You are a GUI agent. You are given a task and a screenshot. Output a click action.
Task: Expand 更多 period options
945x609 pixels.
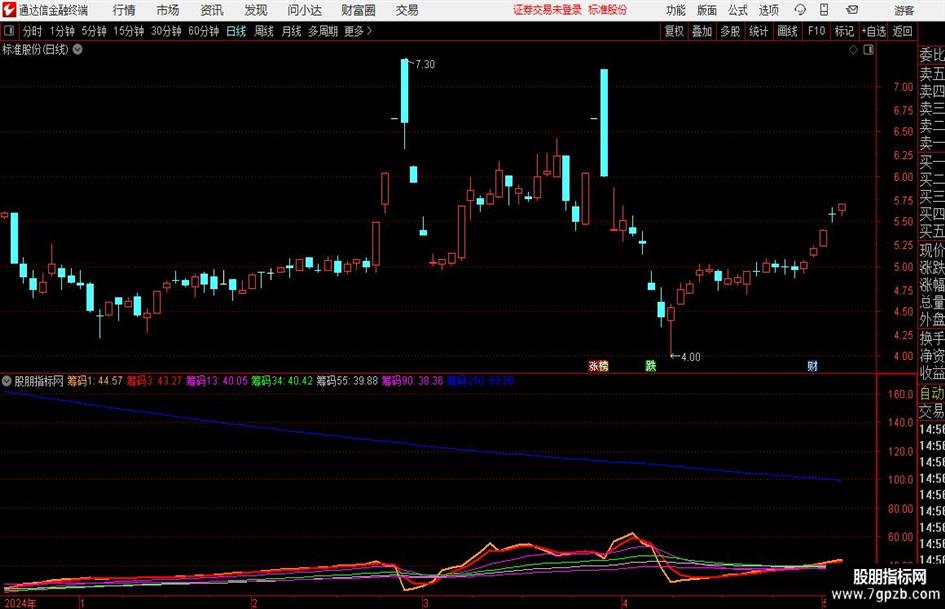tap(358, 31)
